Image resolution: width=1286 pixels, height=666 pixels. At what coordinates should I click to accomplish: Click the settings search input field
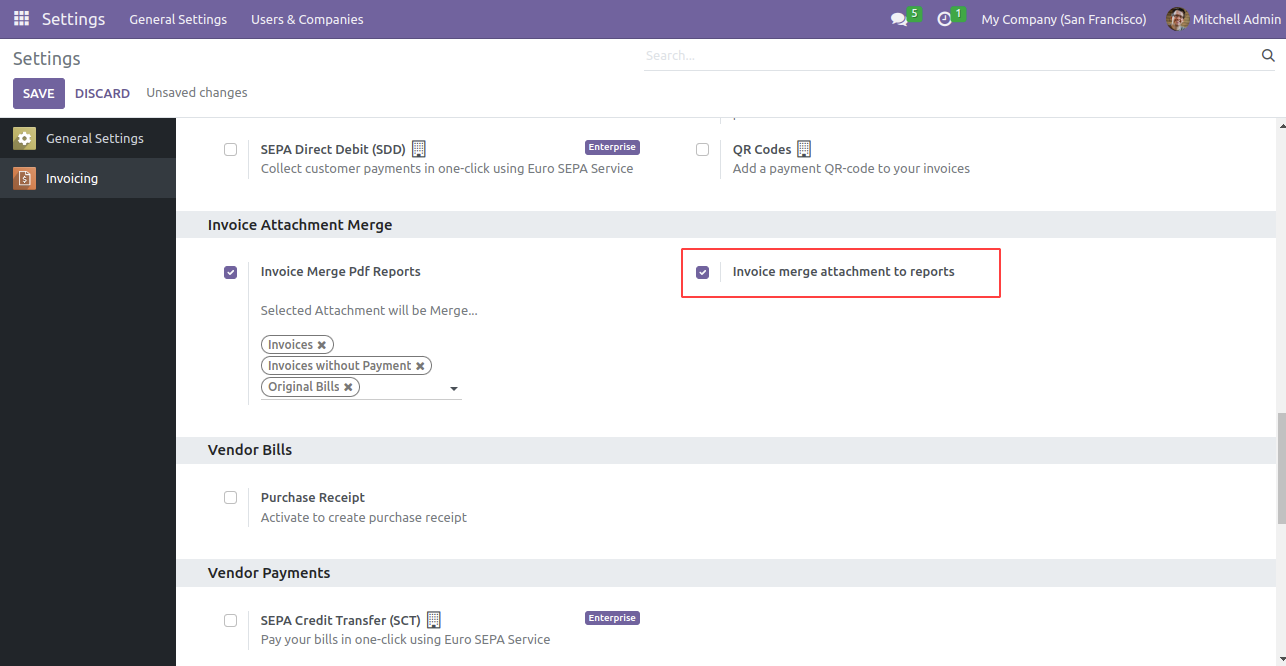950,56
